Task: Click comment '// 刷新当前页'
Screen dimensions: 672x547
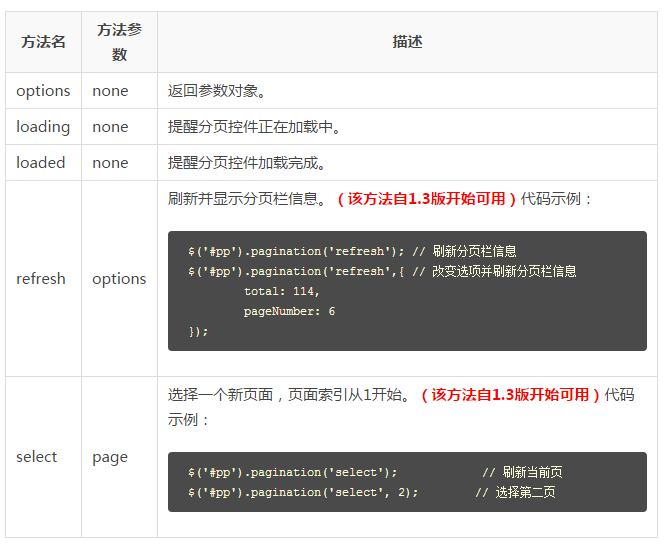Action: (522, 472)
